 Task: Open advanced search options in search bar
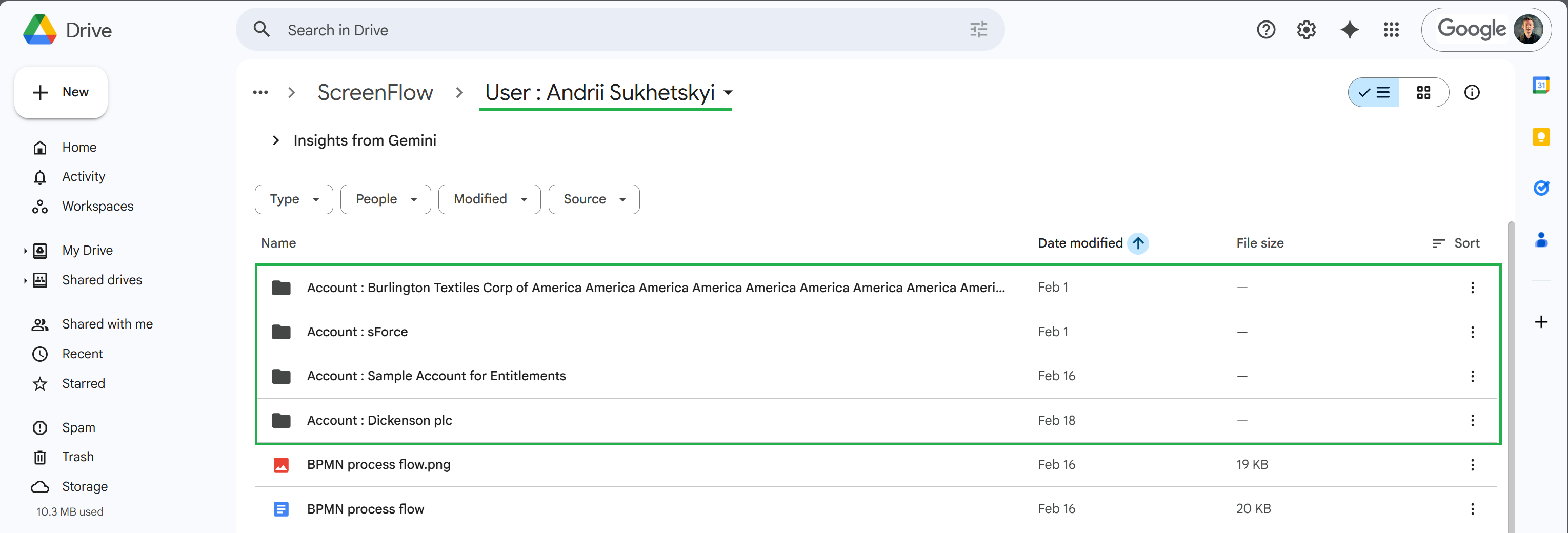click(978, 29)
